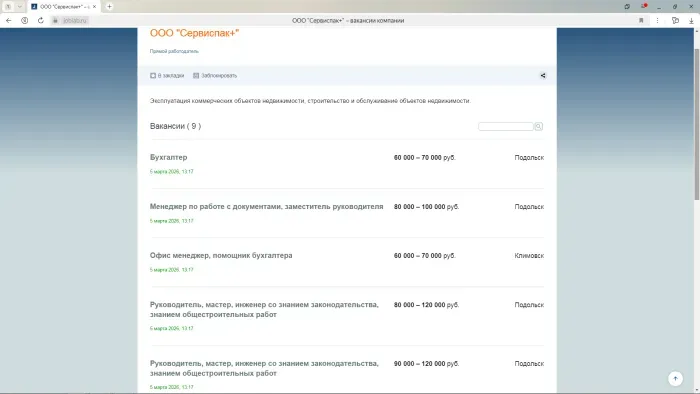Open the 'Бухгалтер' vacancy
Screen dimensions: 700x394
tap(168, 158)
